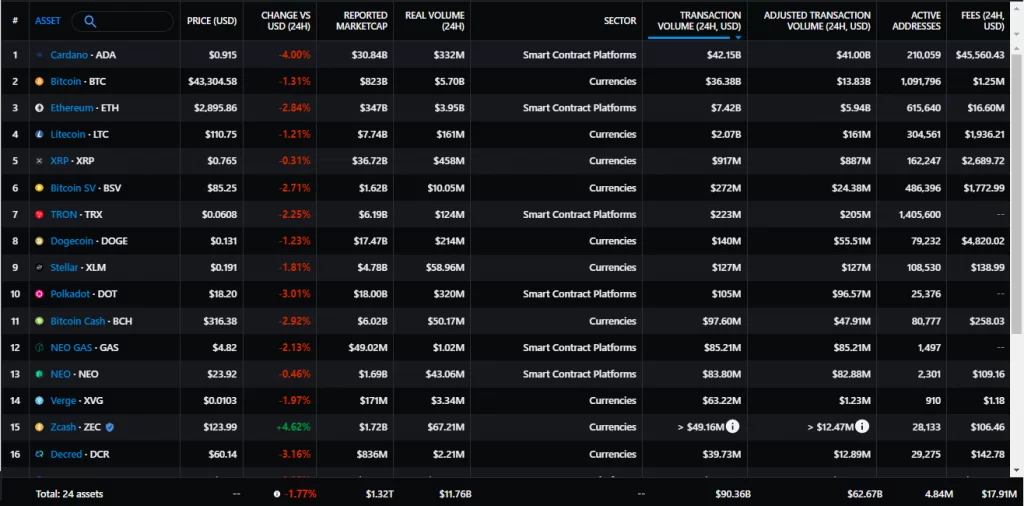Sort by Transaction Volume column arrow
The width and height of the screenshot is (1024, 506).
click(x=738, y=38)
